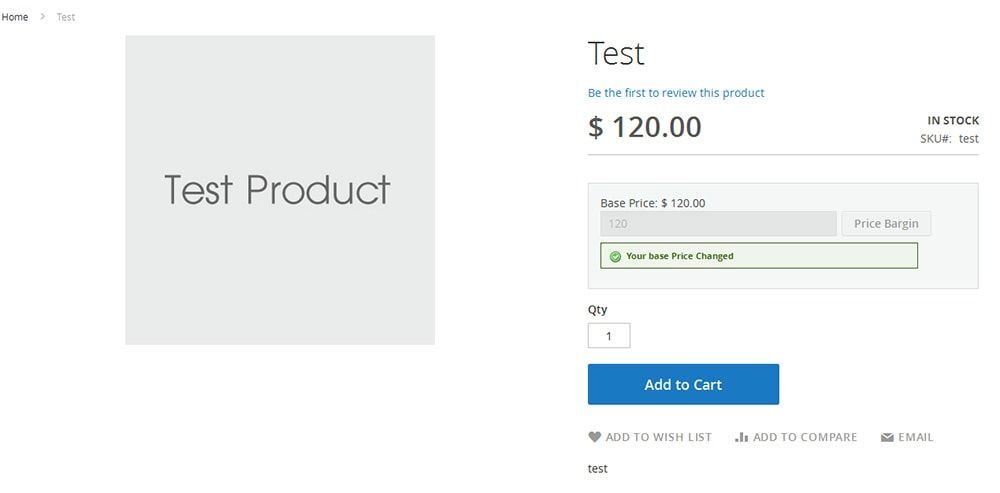Click the green success checkmark icon
This screenshot has height=493, width=1000.
(615, 257)
